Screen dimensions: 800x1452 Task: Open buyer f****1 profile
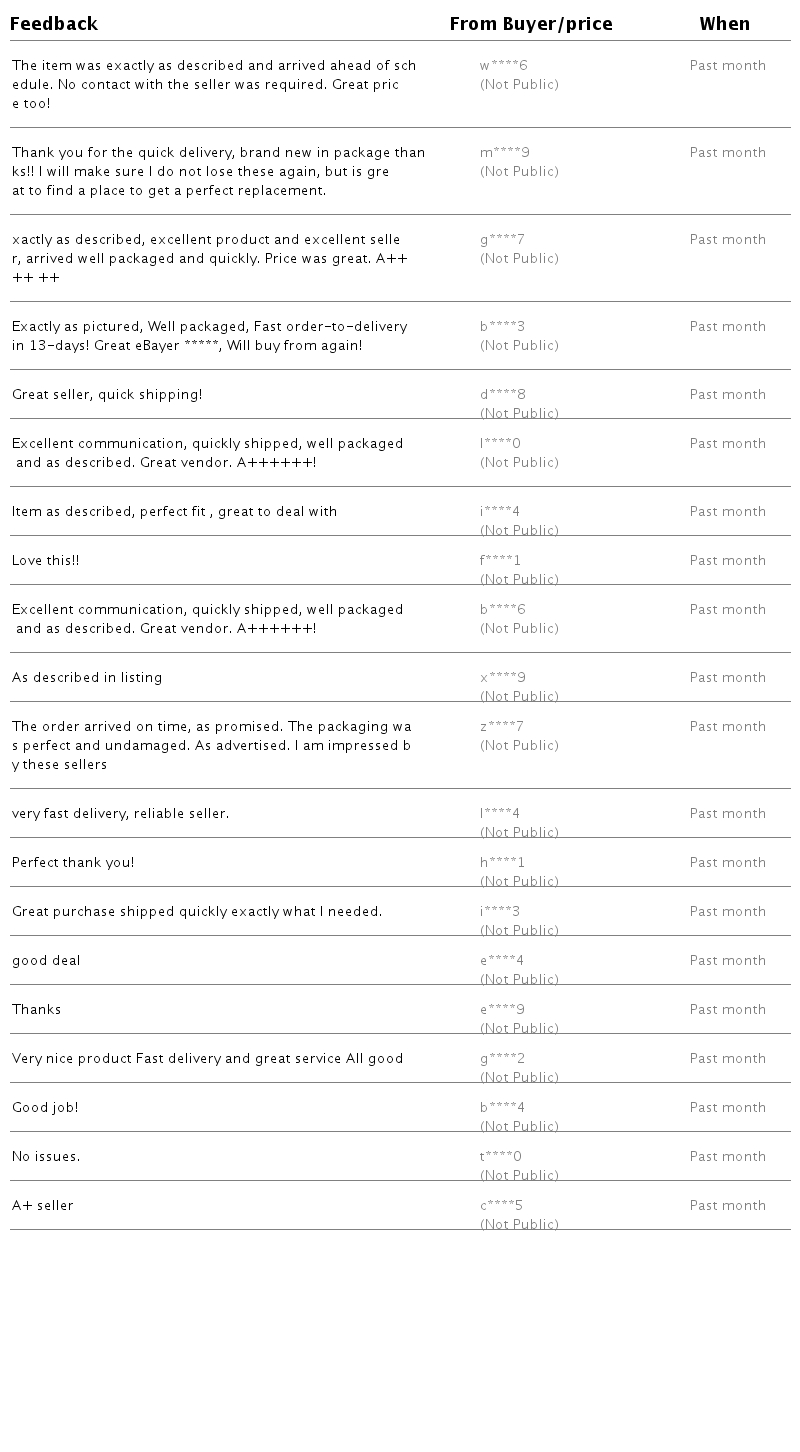pos(500,561)
